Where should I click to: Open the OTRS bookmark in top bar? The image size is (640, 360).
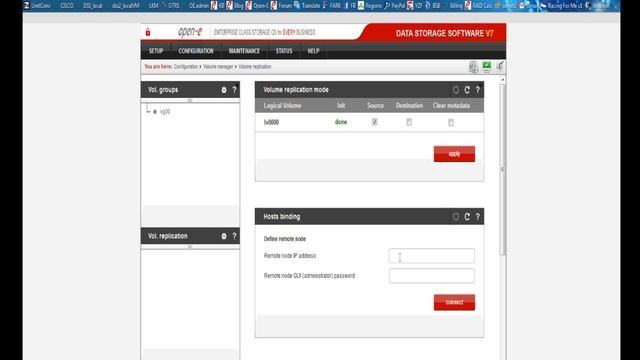(x=171, y=6)
